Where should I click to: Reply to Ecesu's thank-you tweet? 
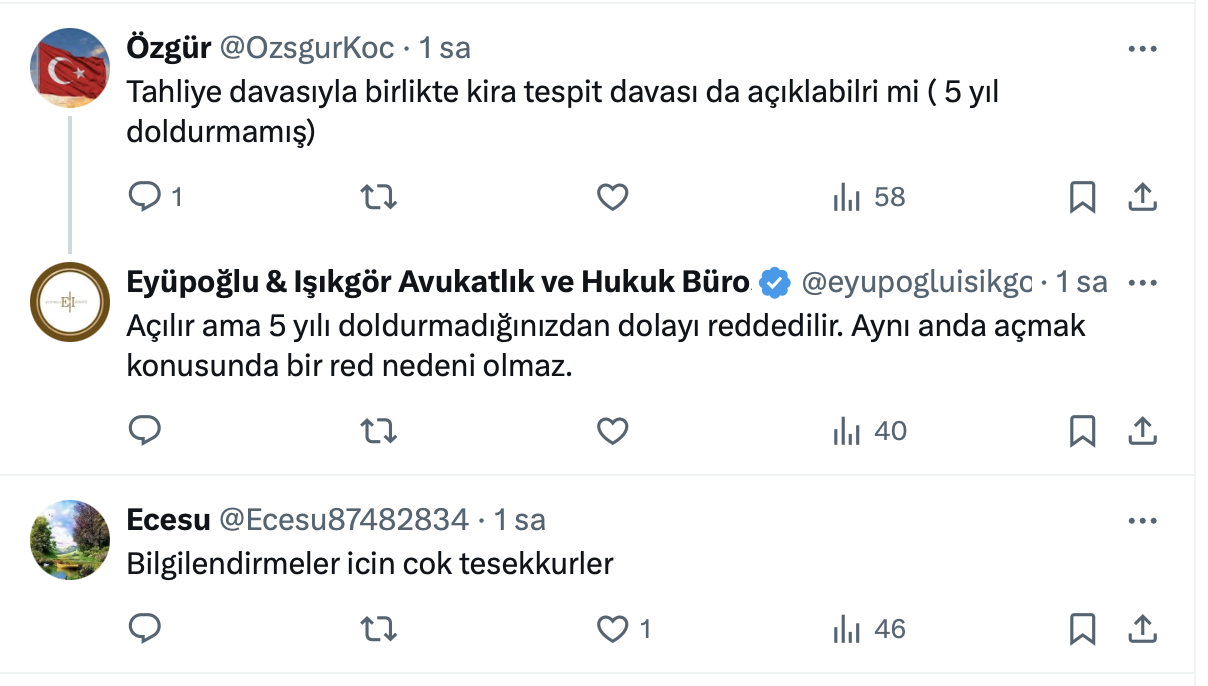coord(146,628)
